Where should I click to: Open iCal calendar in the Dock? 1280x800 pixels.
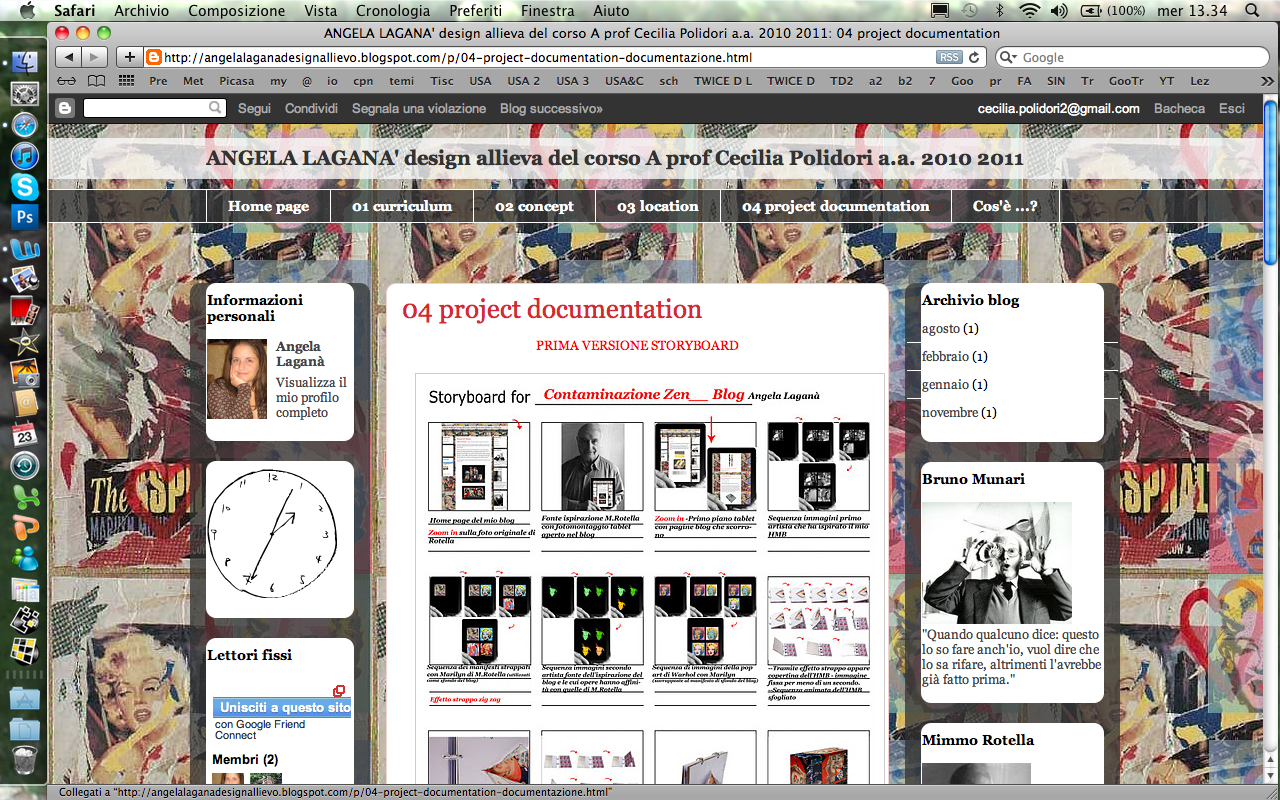pos(24,435)
